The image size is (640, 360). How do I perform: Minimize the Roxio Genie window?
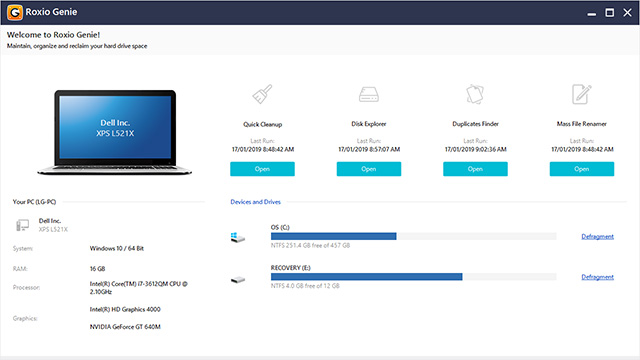[591, 13]
